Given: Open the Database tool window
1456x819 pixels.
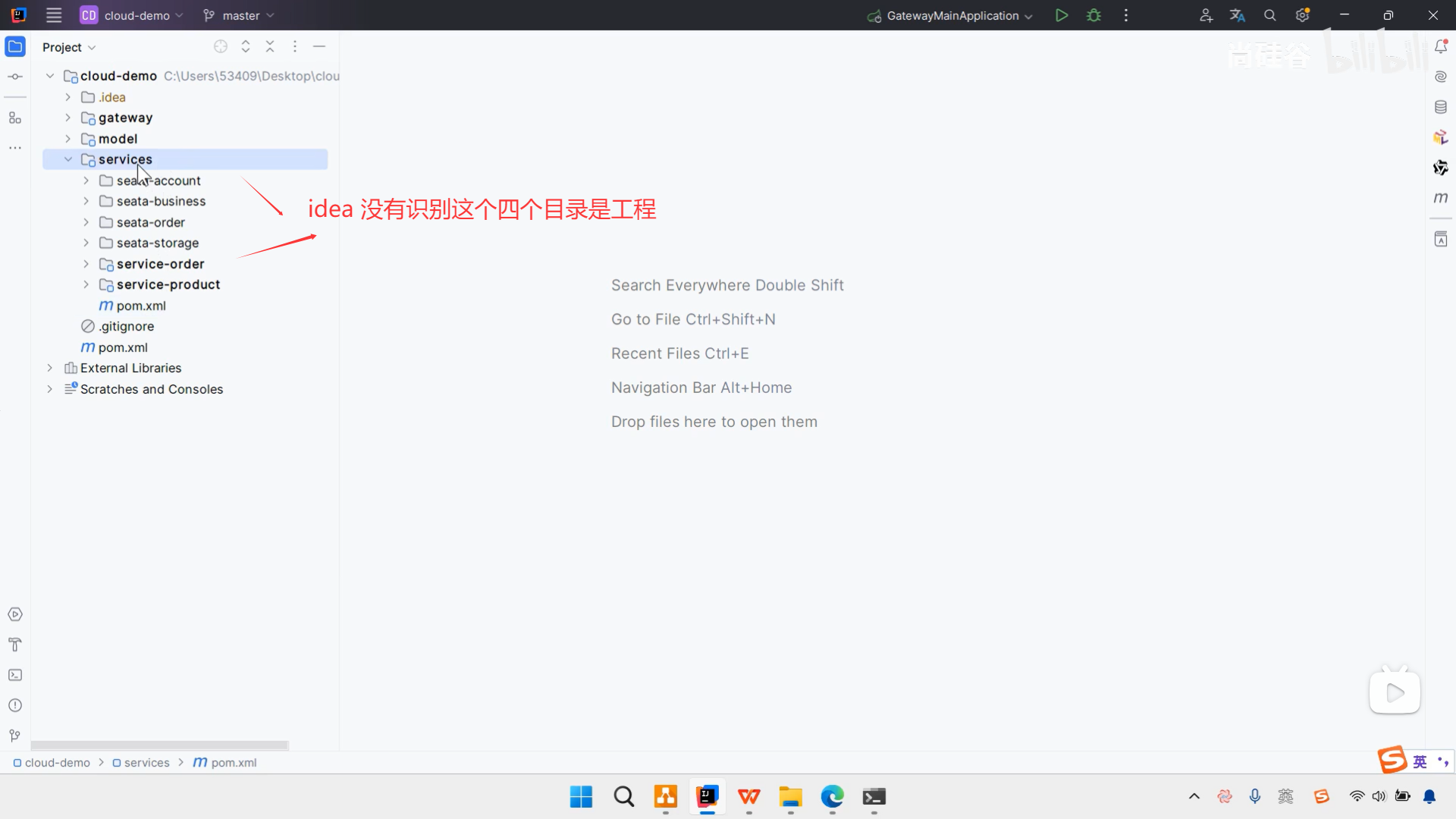Looking at the screenshot, I should [1441, 107].
